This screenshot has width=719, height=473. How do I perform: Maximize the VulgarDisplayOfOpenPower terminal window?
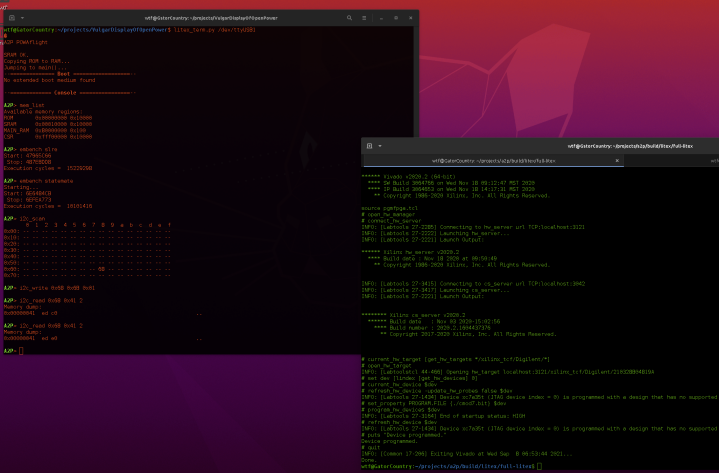[x=395, y=18]
